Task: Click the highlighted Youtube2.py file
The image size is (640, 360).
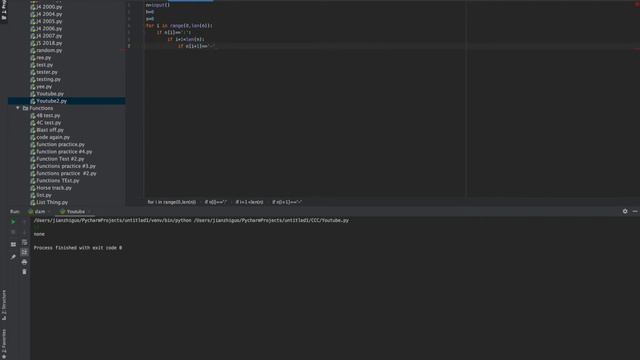Action: pyautogui.click(x=51, y=101)
